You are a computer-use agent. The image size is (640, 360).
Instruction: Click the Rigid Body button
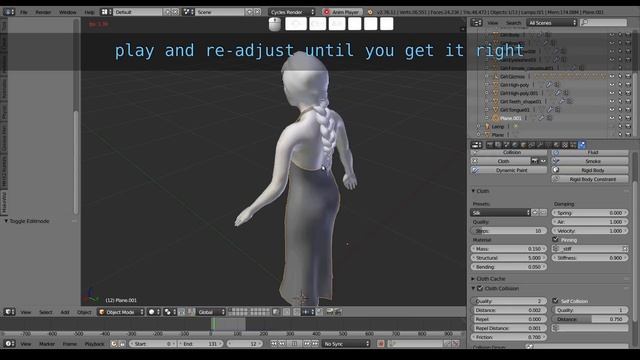[x=590, y=170]
